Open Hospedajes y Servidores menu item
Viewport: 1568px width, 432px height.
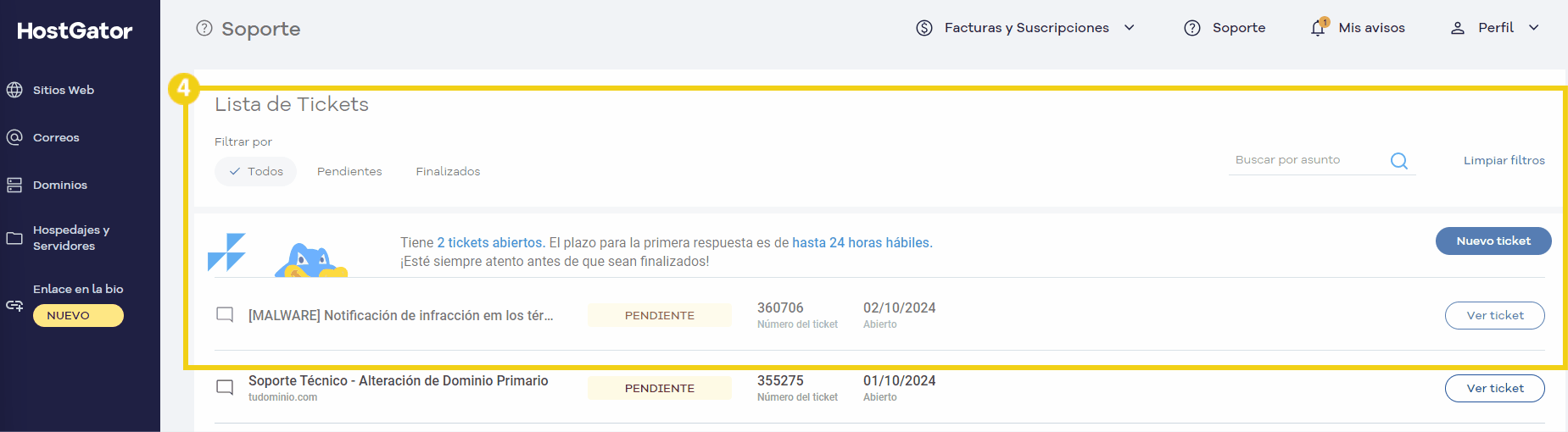(71, 238)
